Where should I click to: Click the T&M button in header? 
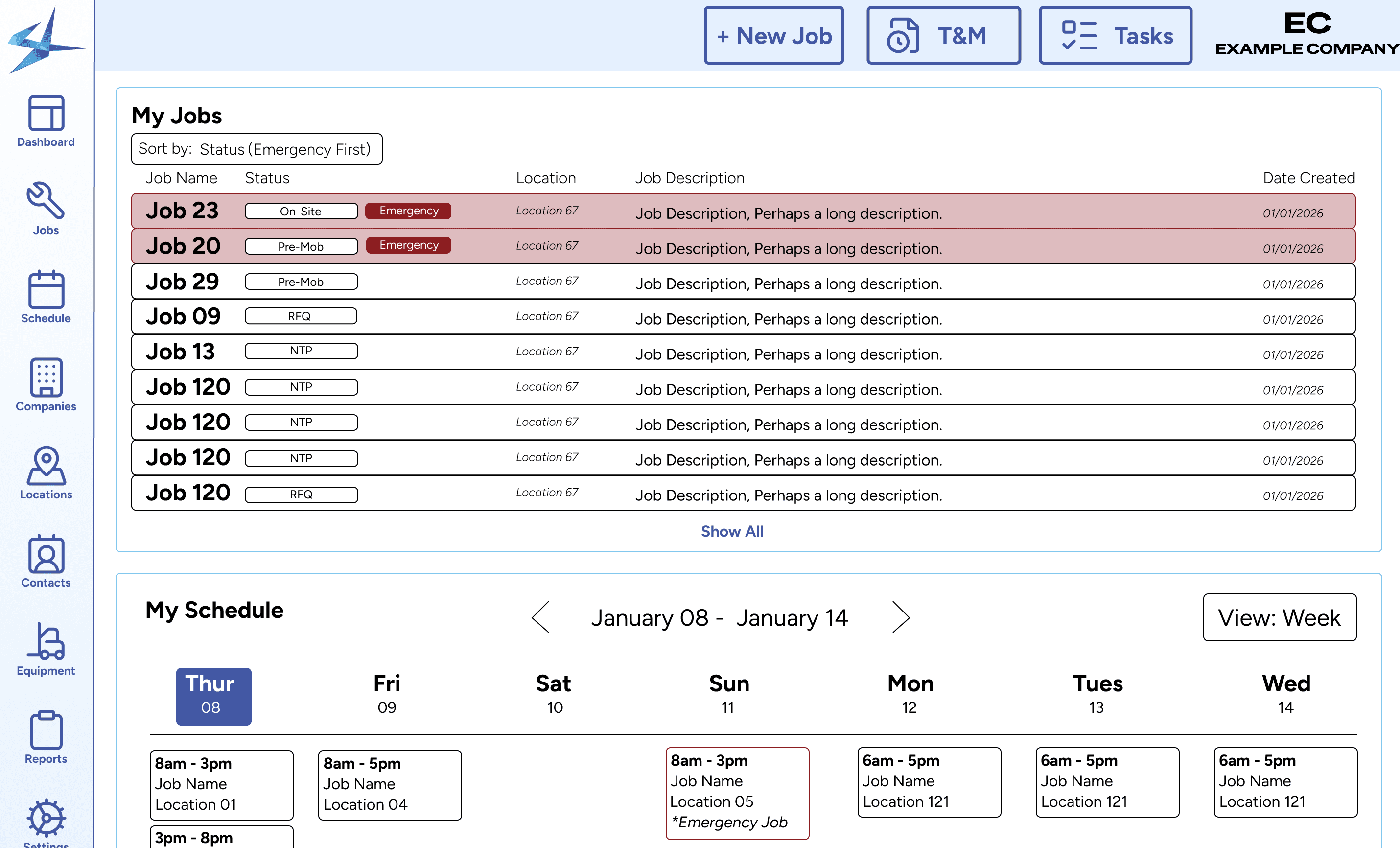click(x=943, y=36)
